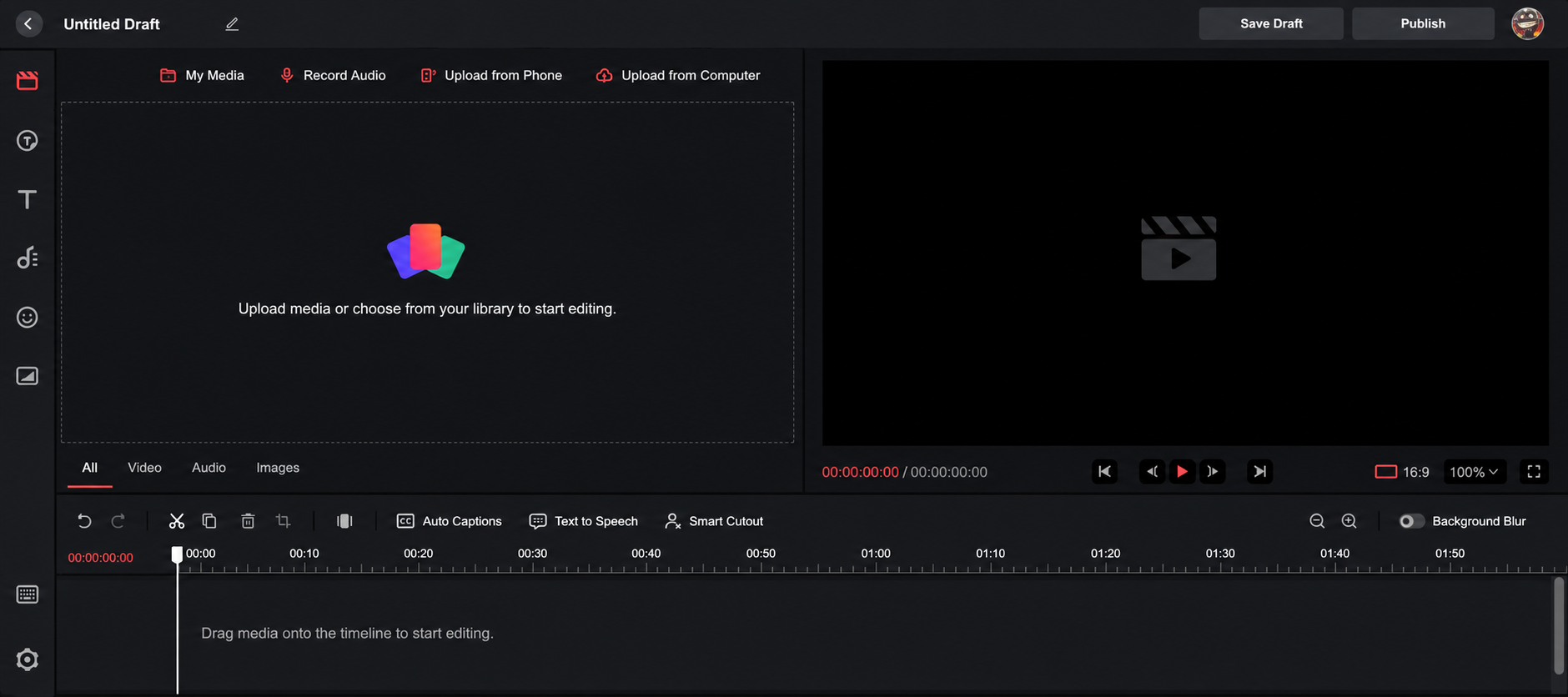Viewport: 1568px width, 697px height.
Task: Open the 100% preview zoom dropdown
Action: (x=1474, y=472)
